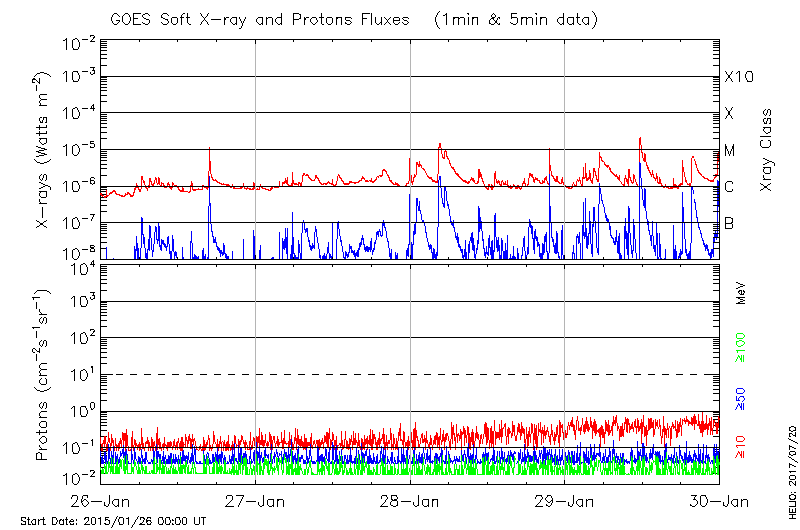Click the HELIO 2017/07/20 timestamp
Screen dimensions: 800x530
pos(791,465)
